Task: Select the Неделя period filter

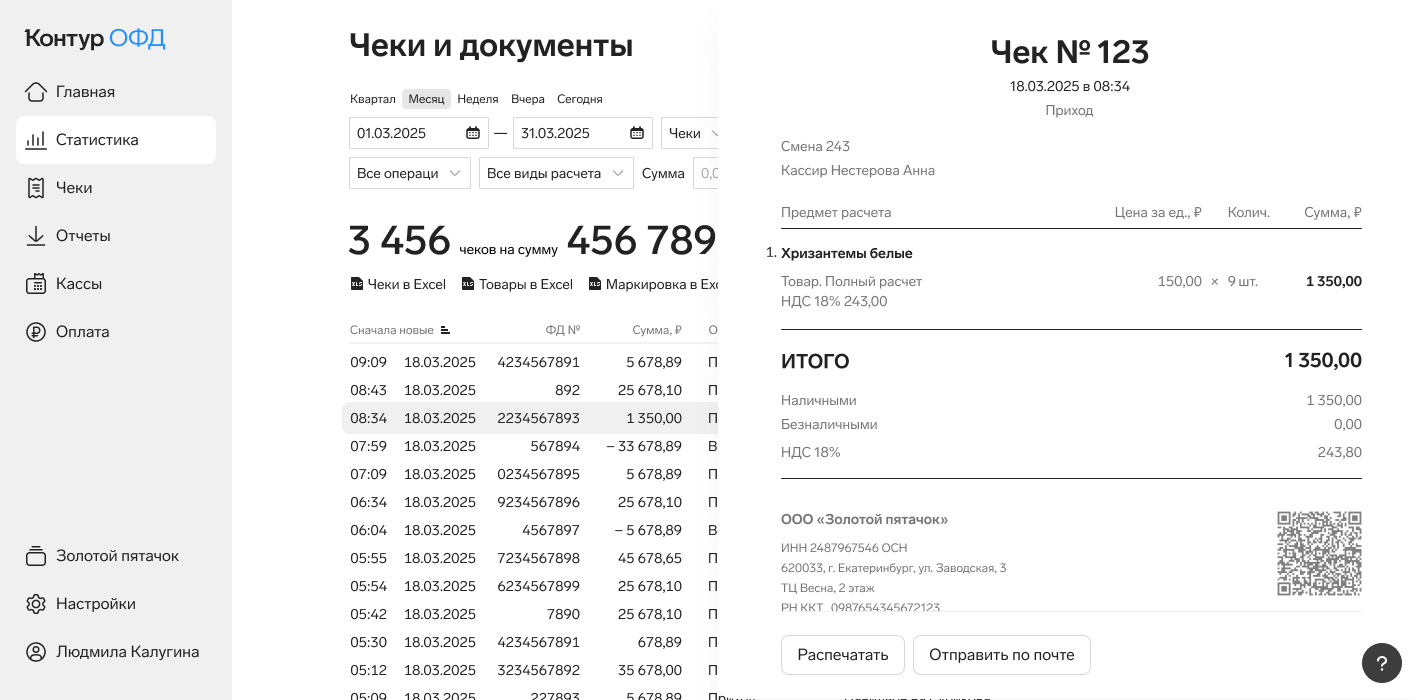Action: (x=478, y=99)
